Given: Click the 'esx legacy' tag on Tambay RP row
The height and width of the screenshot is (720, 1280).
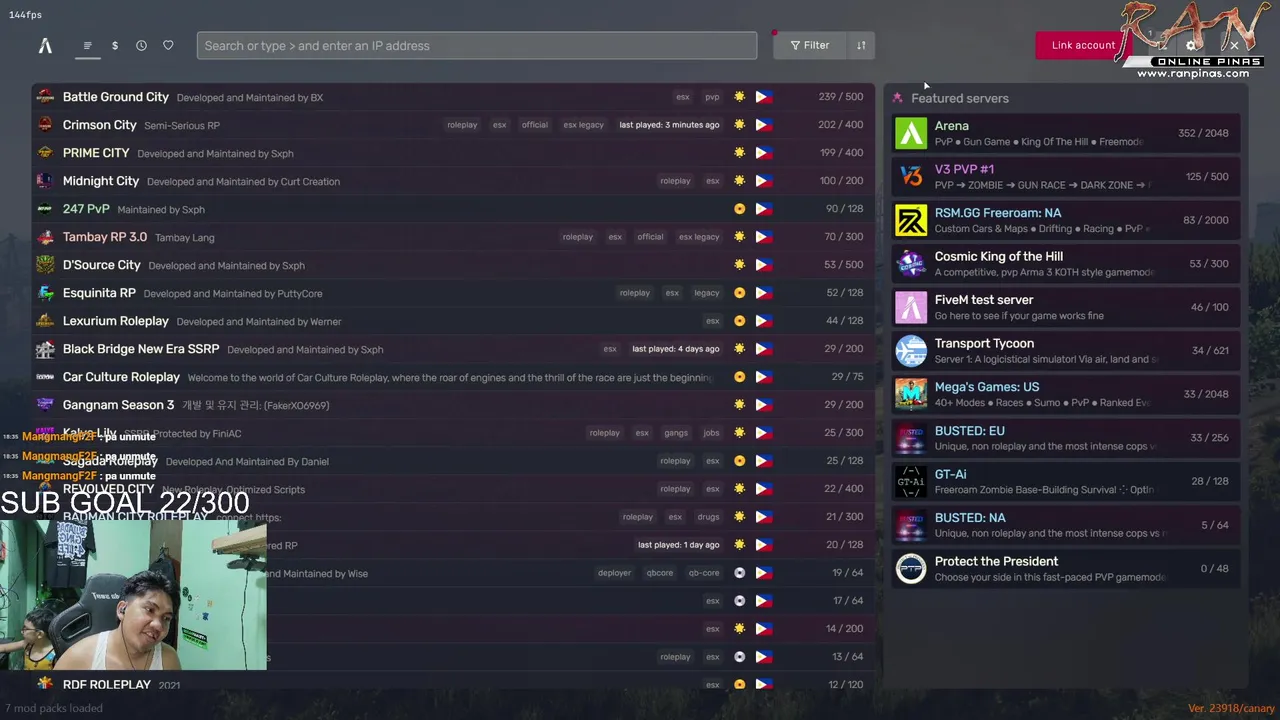Looking at the screenshot, I should click(699, 237).
